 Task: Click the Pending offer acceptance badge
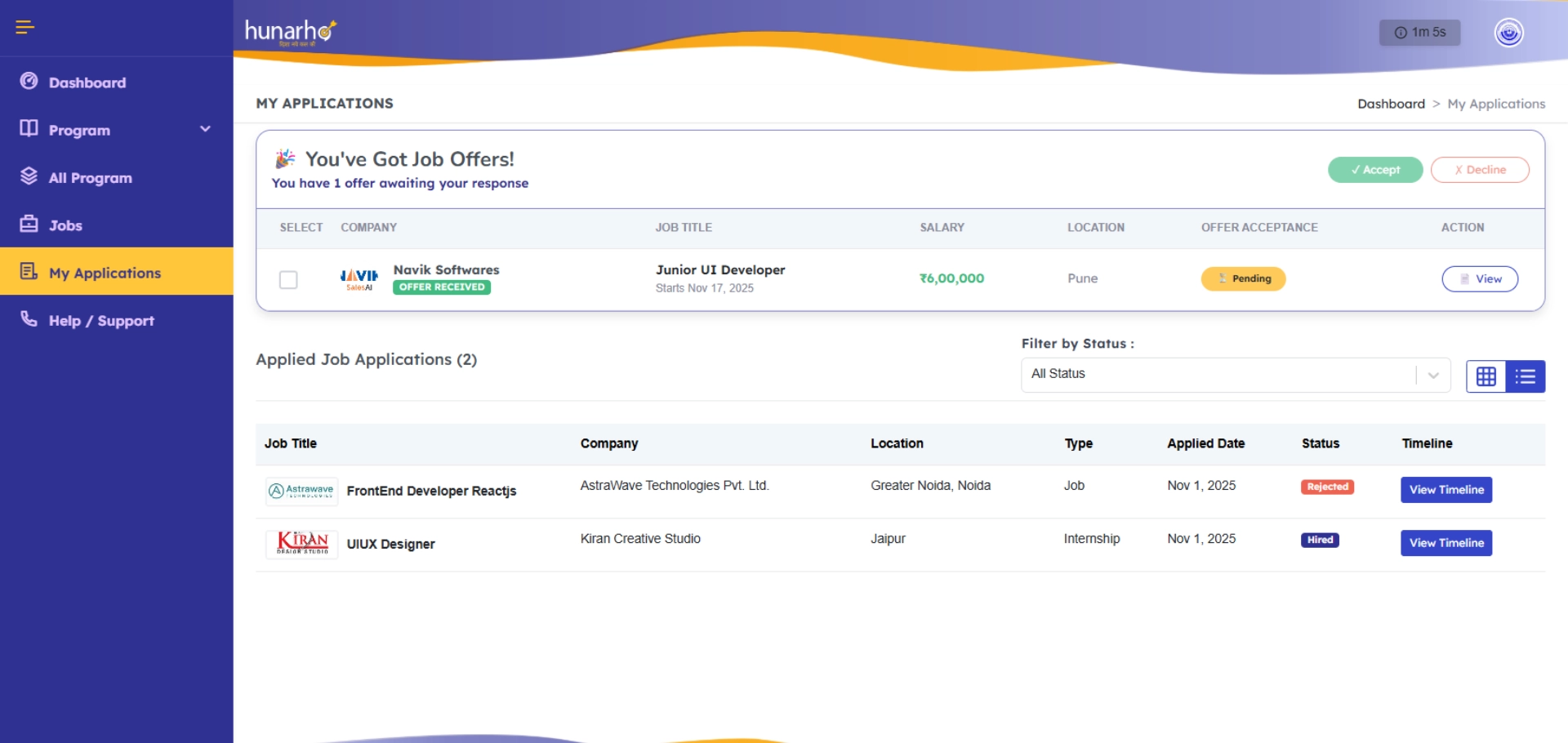pyautogui.click(x=1243, y=278)
